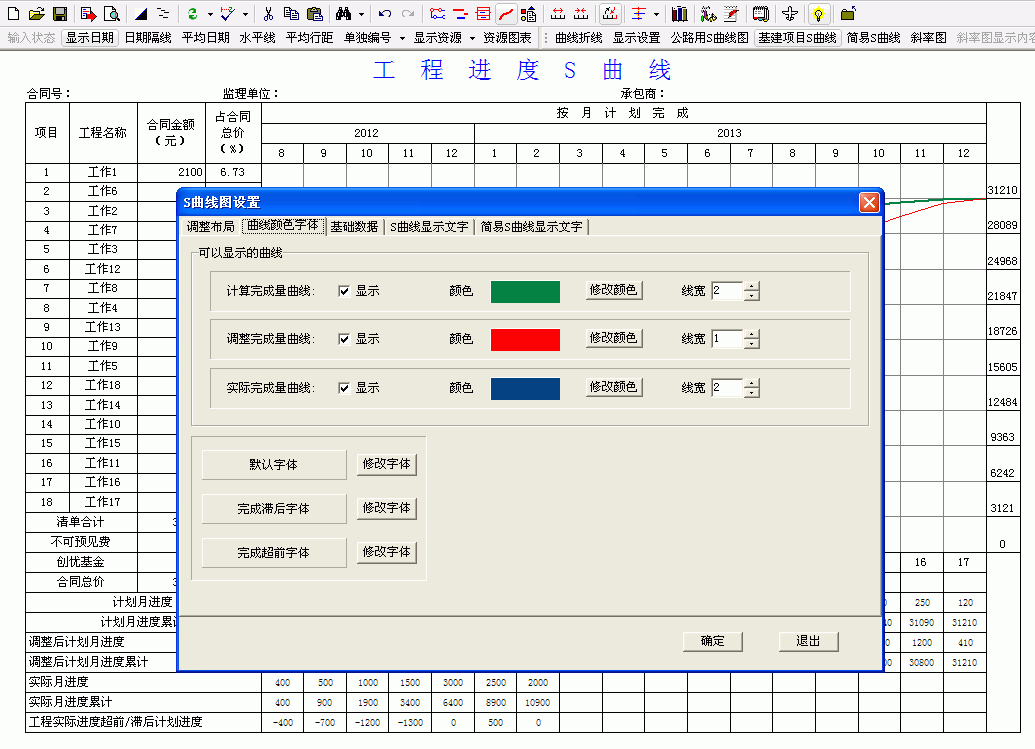
Task: Click the red color swatch
Action: [x=525, y=340]
